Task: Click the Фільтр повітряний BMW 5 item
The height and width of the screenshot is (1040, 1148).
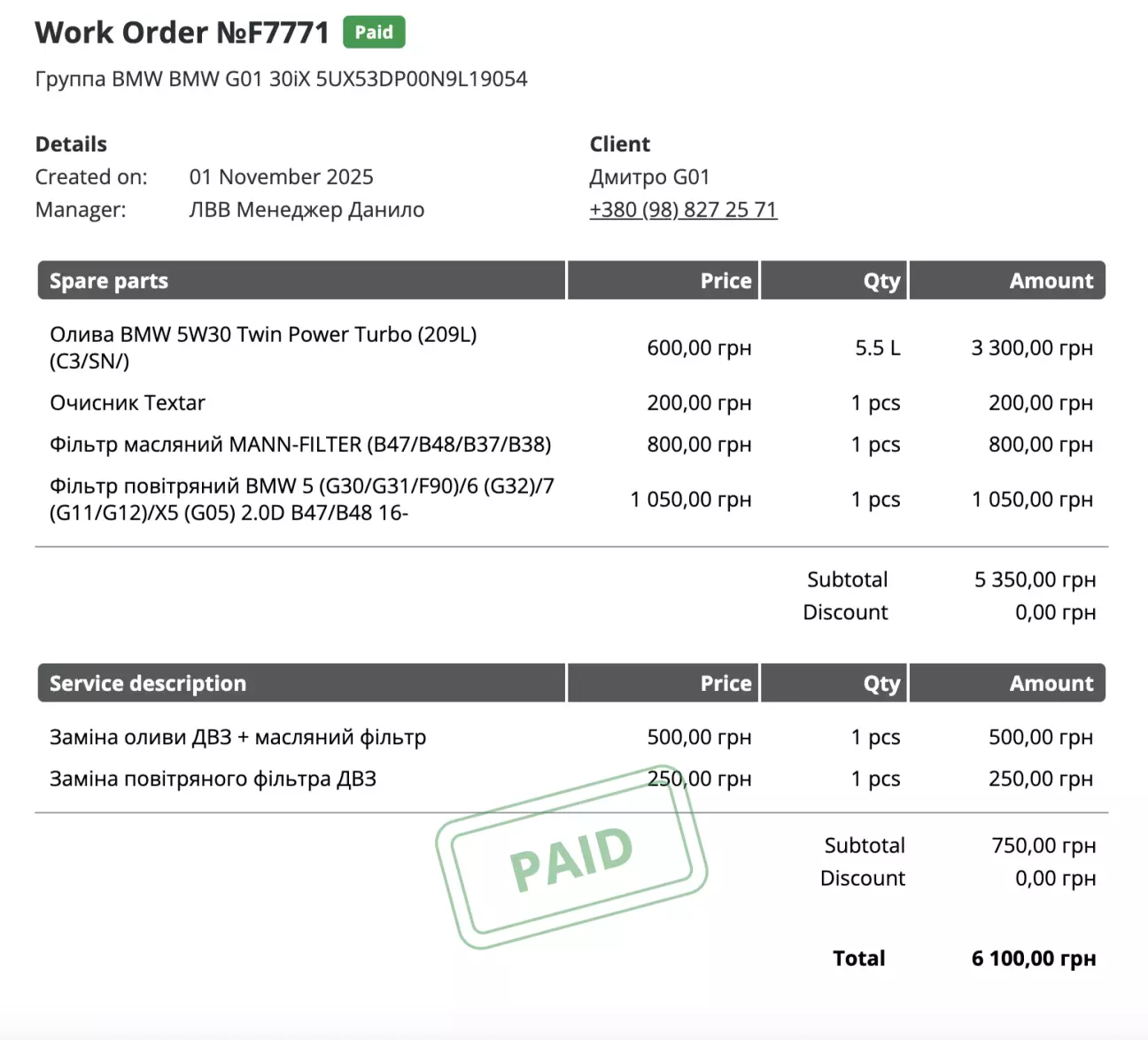Action: point(301,499)
